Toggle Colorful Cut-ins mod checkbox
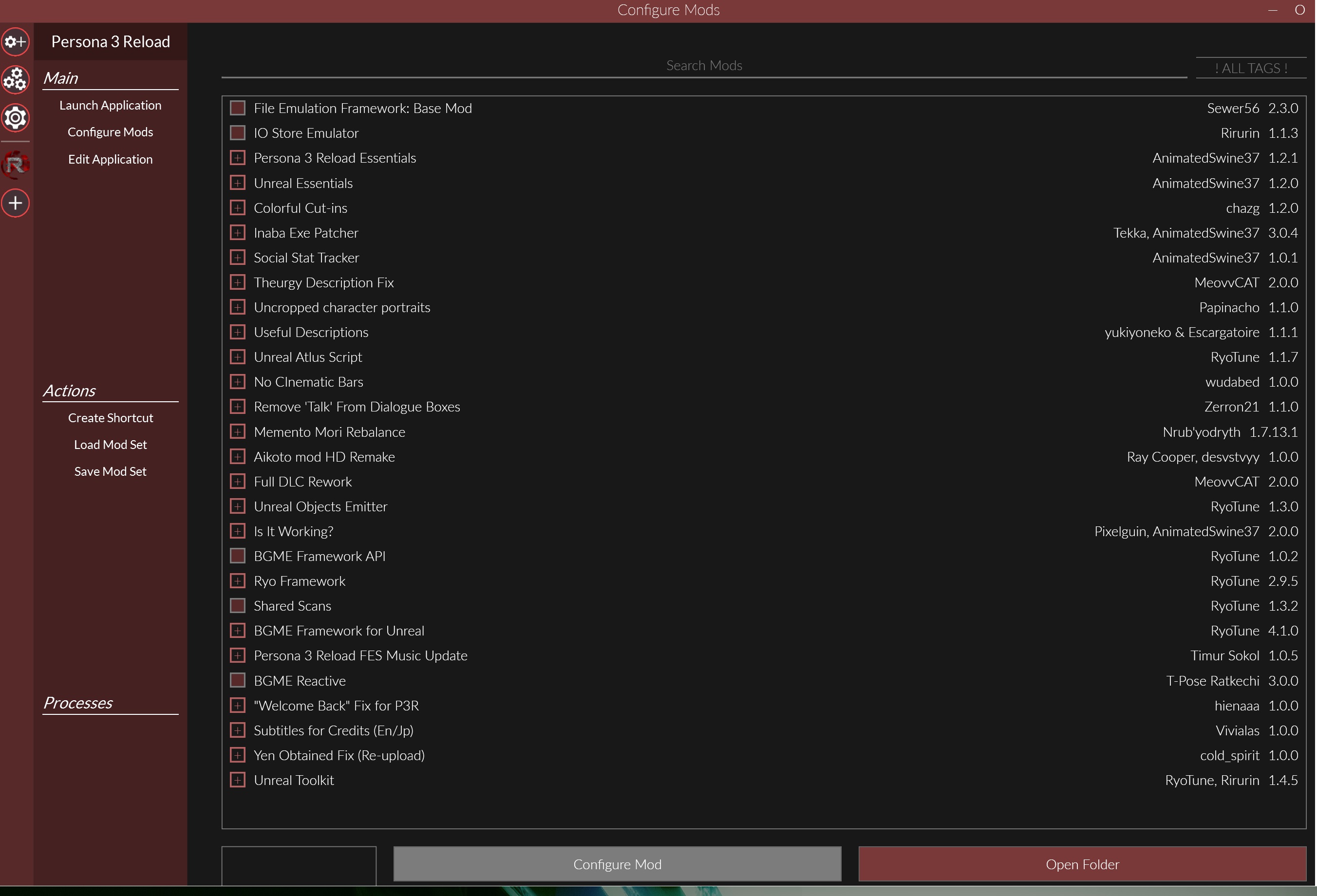Image resolution: width=1317 pixels, height=896 pixels. tap(238, 207)
